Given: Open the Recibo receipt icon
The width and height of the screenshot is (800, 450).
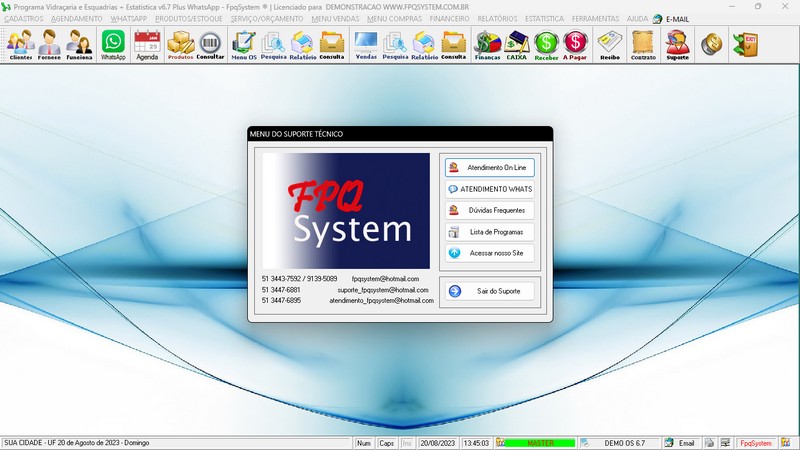Looking at the screenshot, I should click(610, 45).
